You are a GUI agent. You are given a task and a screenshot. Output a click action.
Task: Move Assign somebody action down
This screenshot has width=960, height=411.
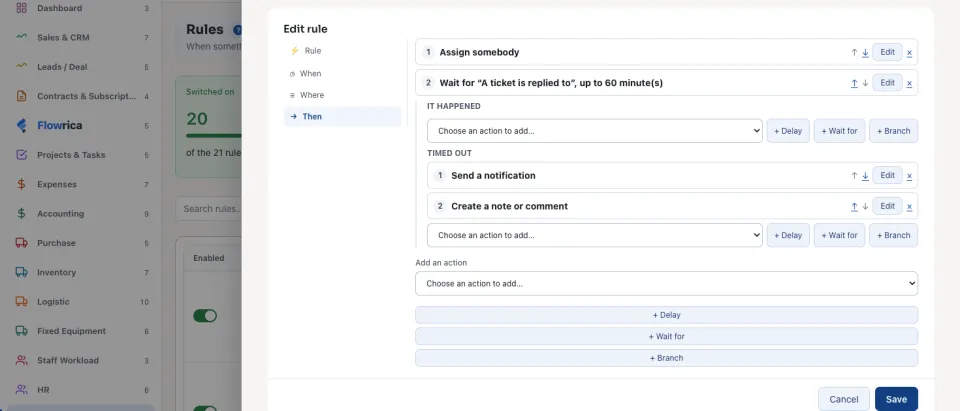tap(865, 52)
